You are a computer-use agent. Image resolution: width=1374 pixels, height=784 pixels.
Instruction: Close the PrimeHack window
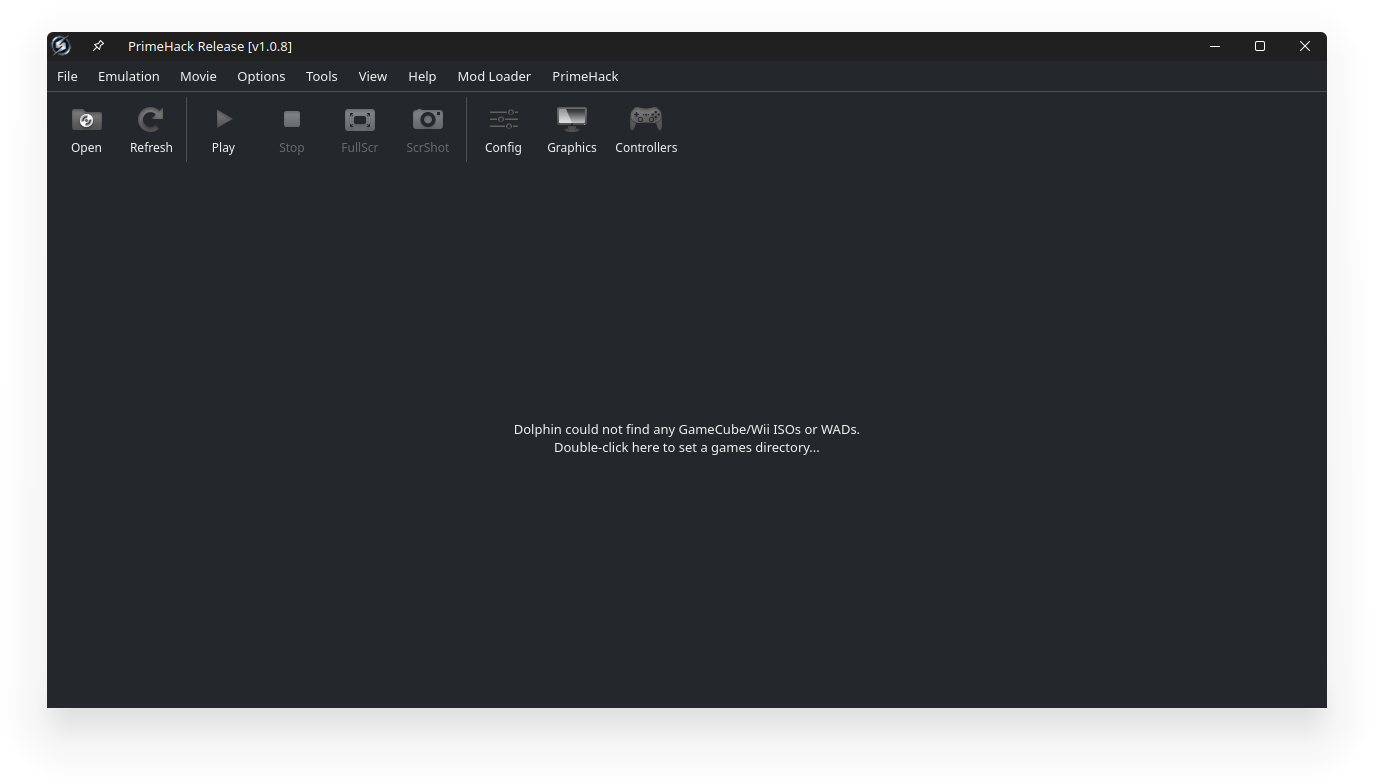click(x=1305, y=46)
